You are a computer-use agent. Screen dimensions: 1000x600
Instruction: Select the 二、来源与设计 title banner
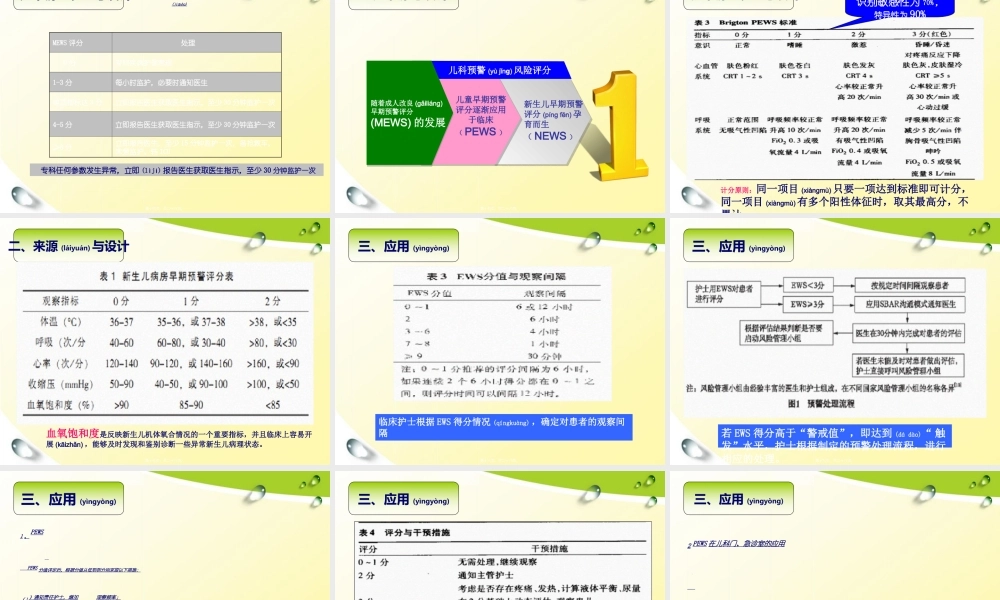coord(68,243)
